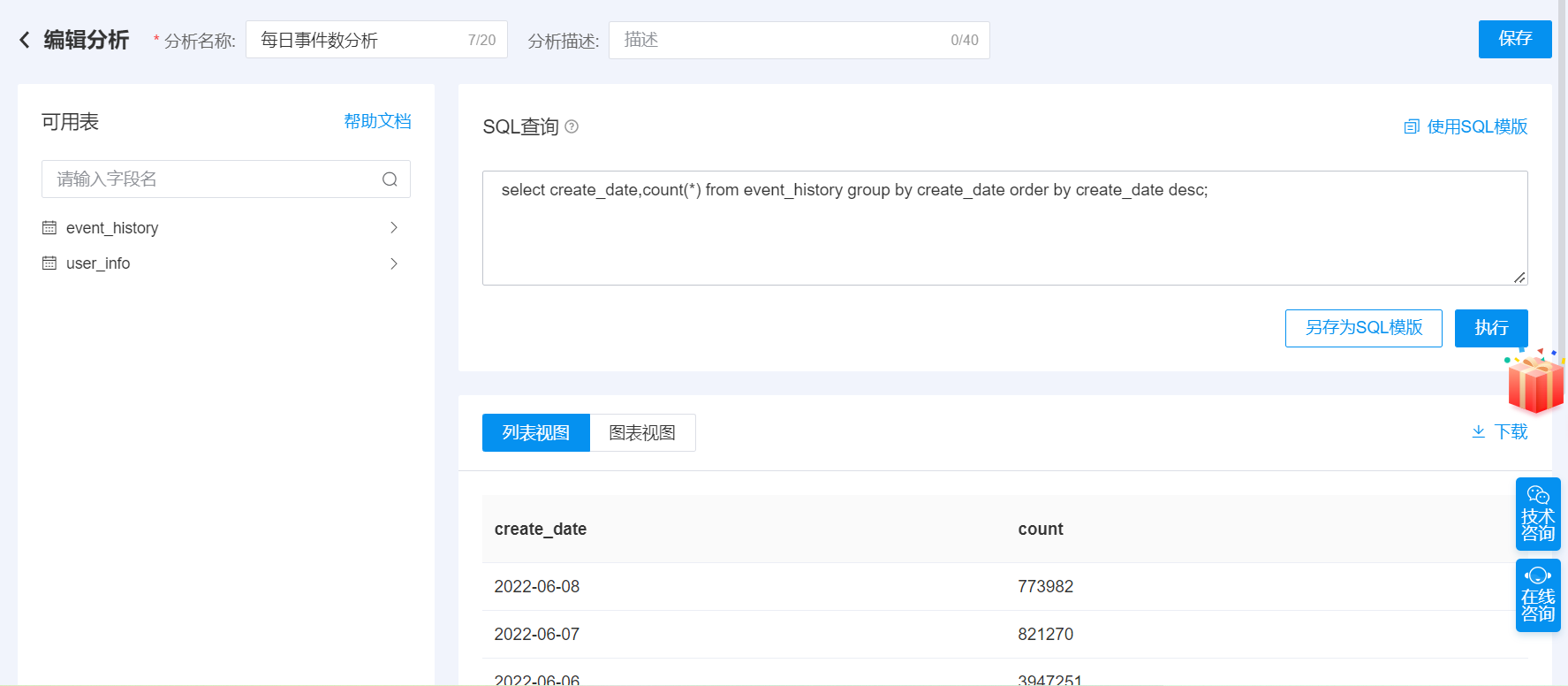This screenshot has width=1568, height=686.
Task: Click the SQL template icon beside 使用SQL模版
Action: tap(1412, 127)
